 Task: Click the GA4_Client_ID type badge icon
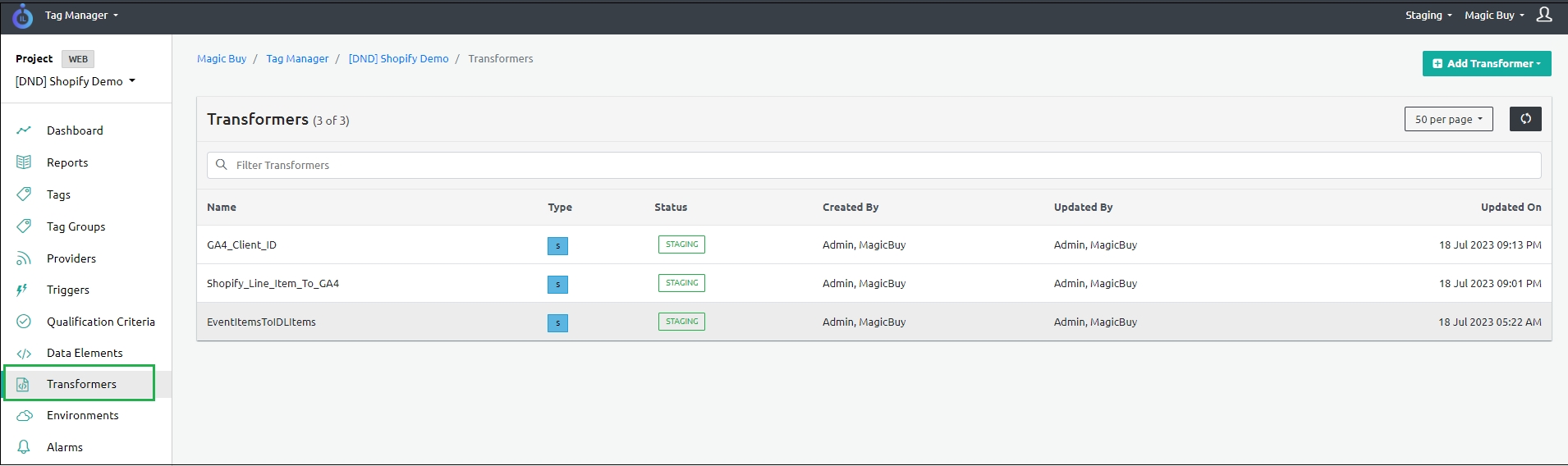pyautogui.click(x=557, y=245)
